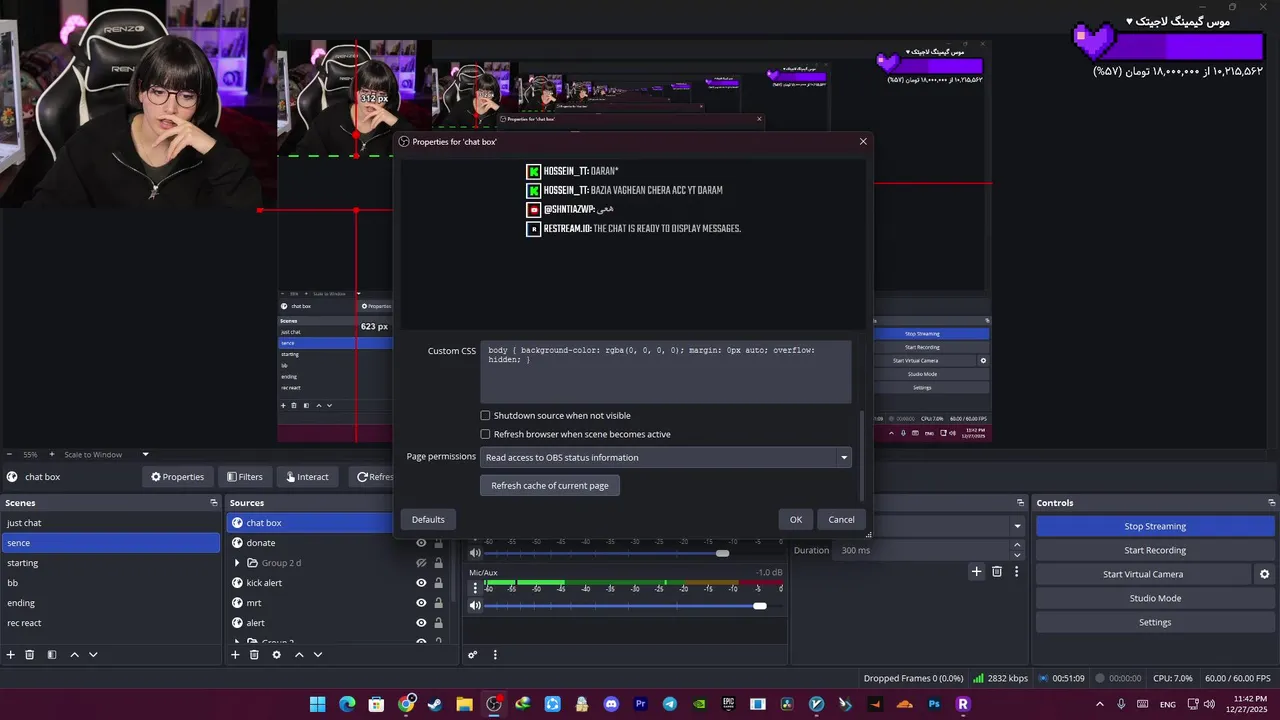Hide the donate source

421,543
